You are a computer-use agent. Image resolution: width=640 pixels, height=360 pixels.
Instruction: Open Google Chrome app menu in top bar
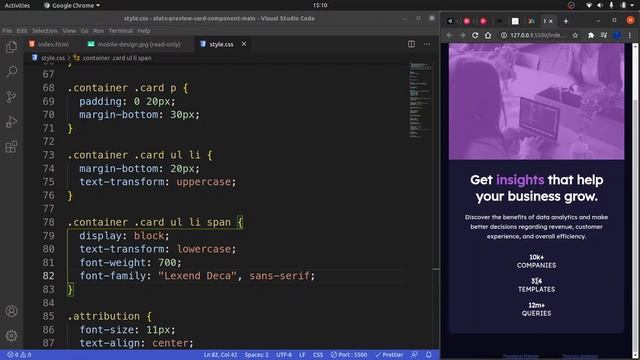click(71, 5)
